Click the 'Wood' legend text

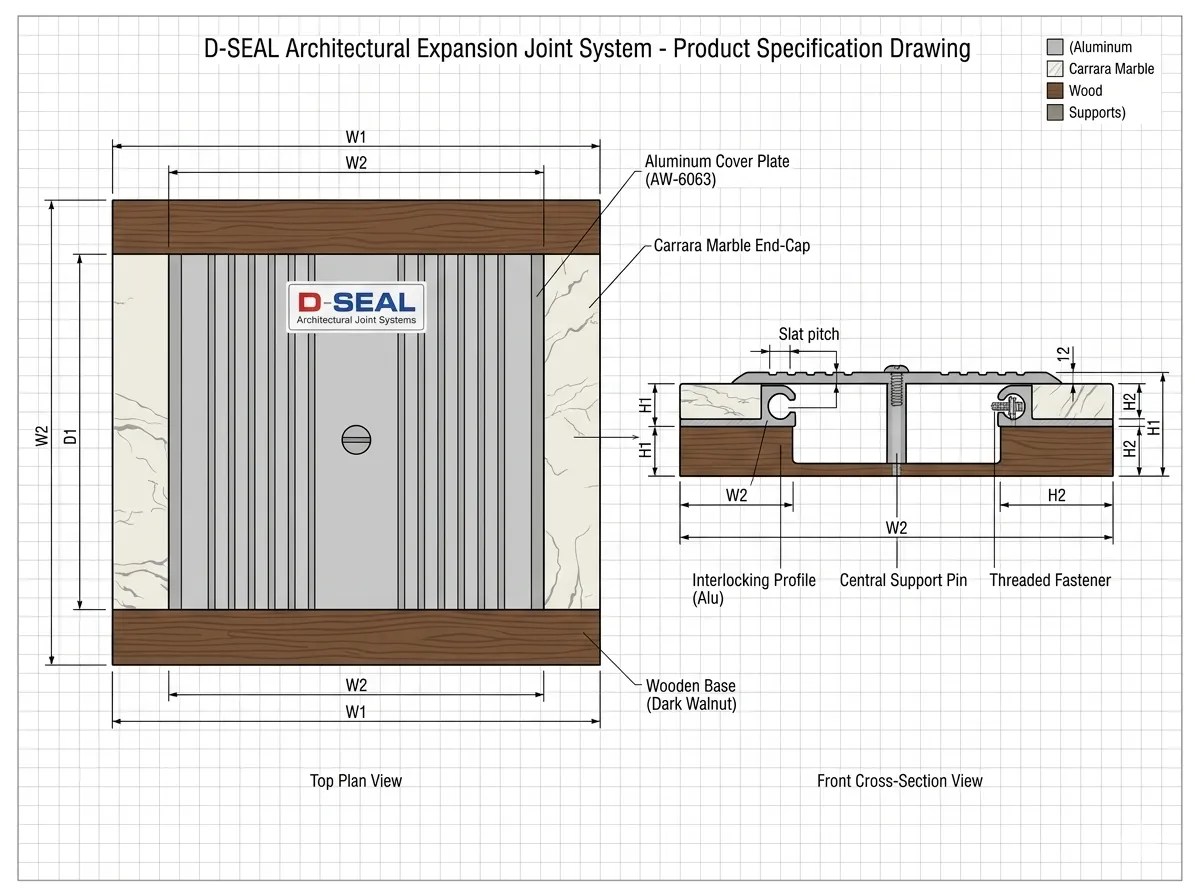[x=1085, y=91]
